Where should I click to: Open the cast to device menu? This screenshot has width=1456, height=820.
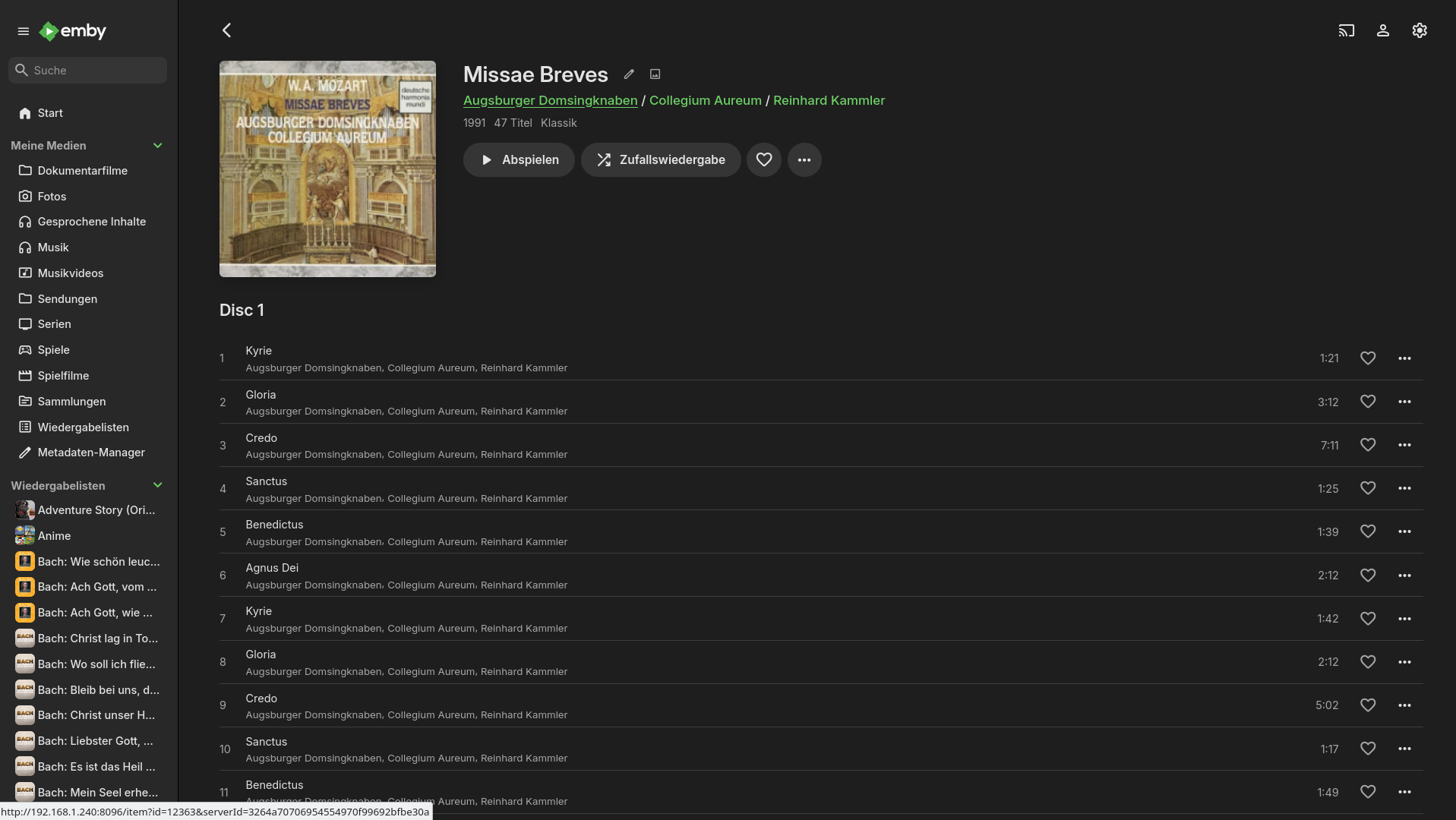tap(1346, 30)
